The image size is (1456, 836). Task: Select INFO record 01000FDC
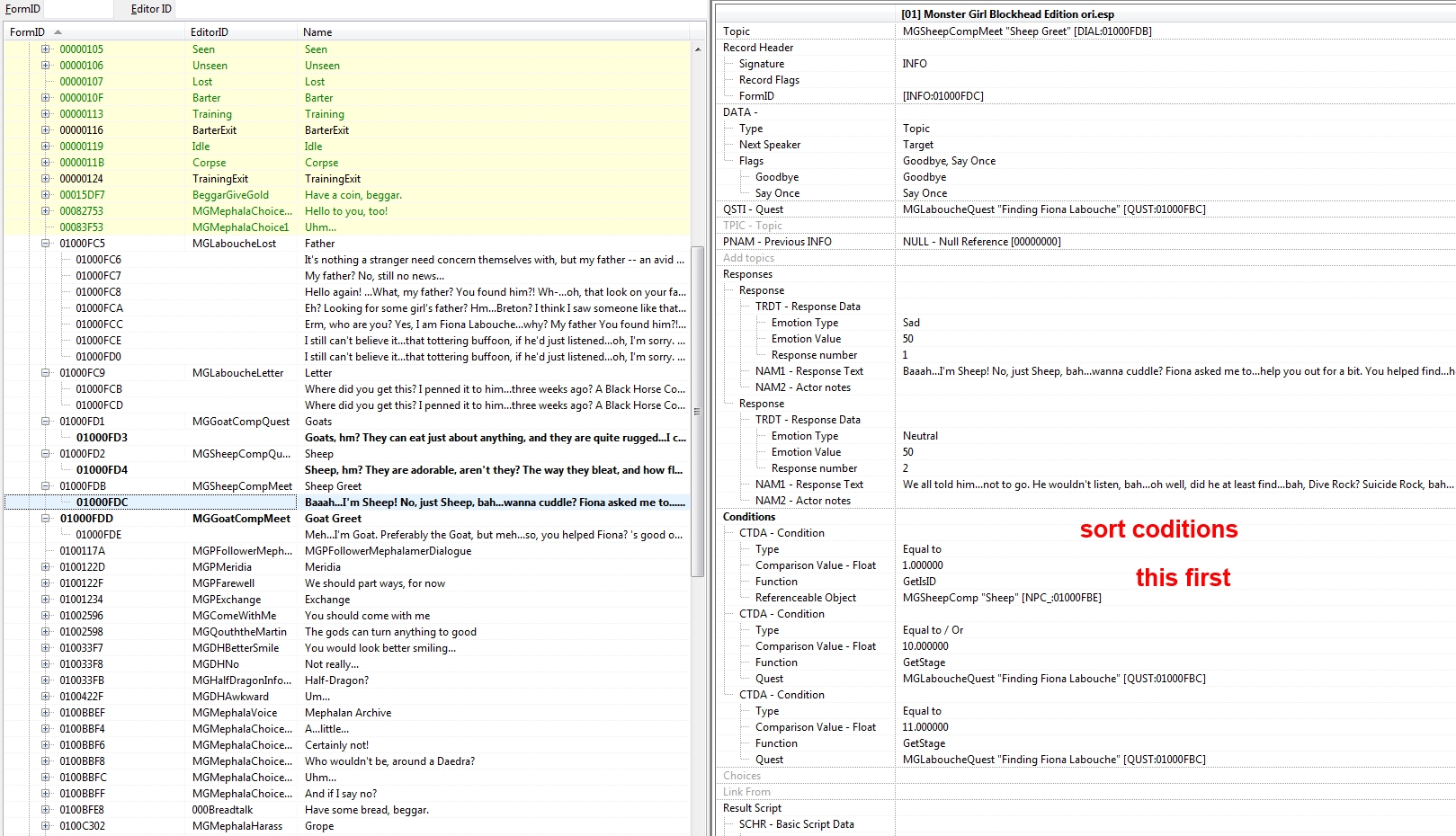click(347, 502)
